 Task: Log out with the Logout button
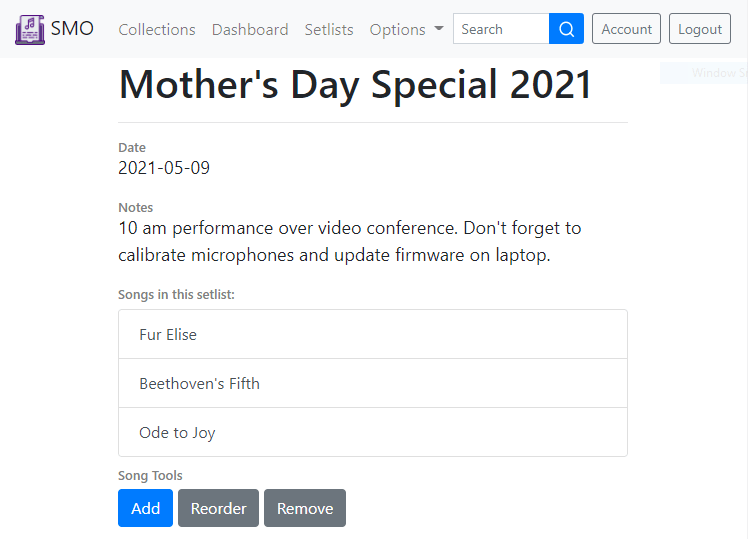pyautogui.click(x=700, y=29)
